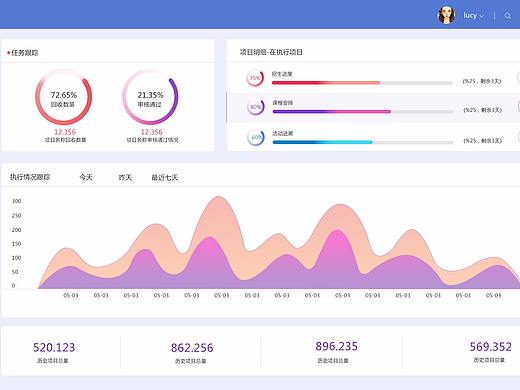Click the 12.356 value under purple gauge
This screenshot has height=390, width=520.
(152, 132)
